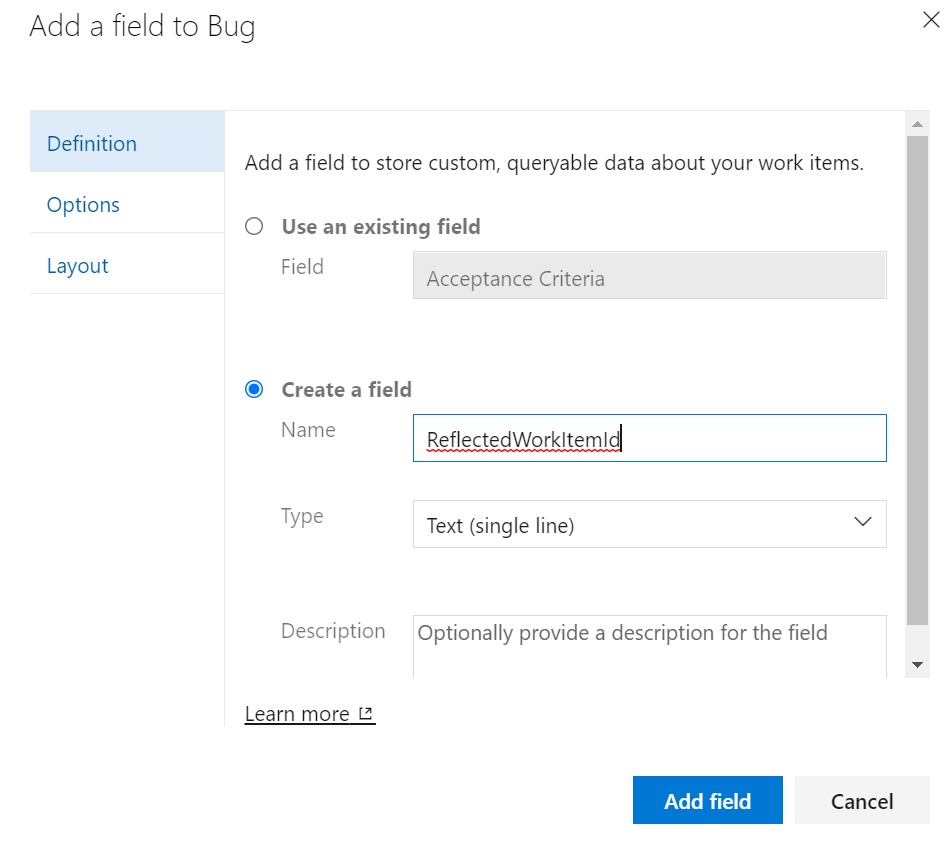Open the Type dropdown showing Text (single line)

pyautogui.click(x=649, y=524)
